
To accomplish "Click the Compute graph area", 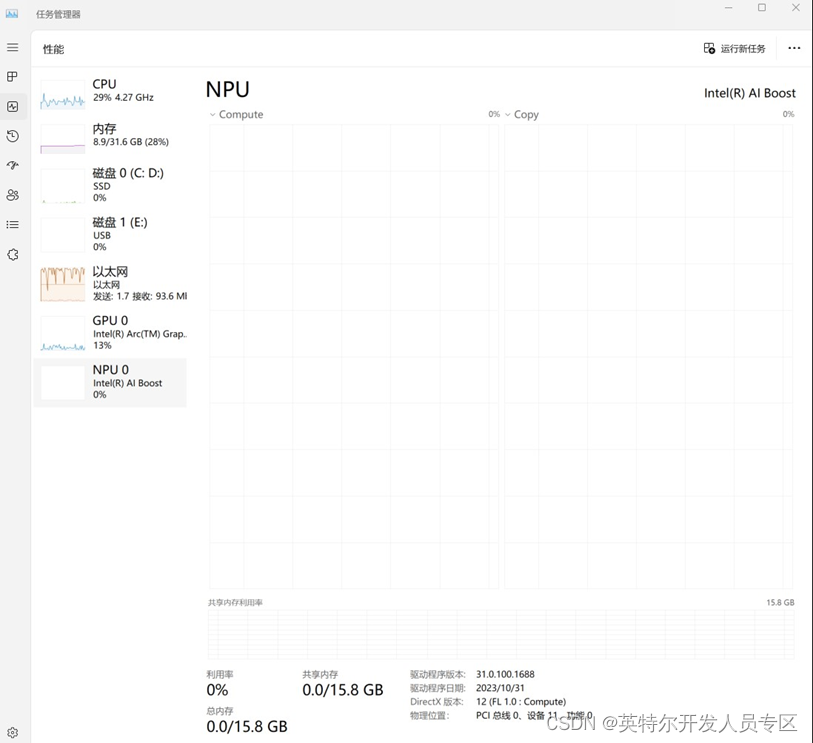I will point(354,357).
